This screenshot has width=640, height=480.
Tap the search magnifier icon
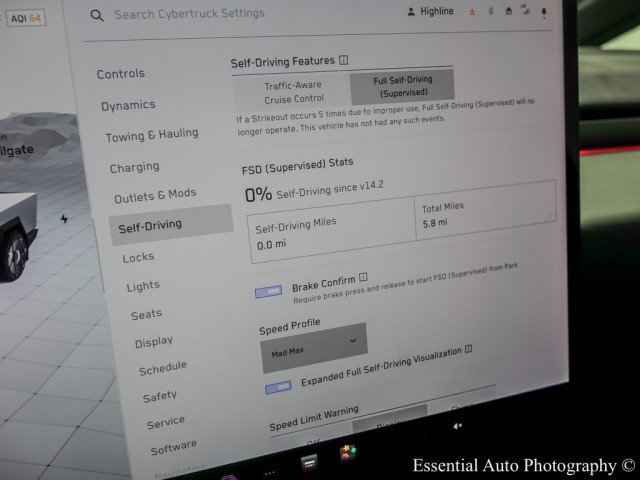click(x=97, y=16)
